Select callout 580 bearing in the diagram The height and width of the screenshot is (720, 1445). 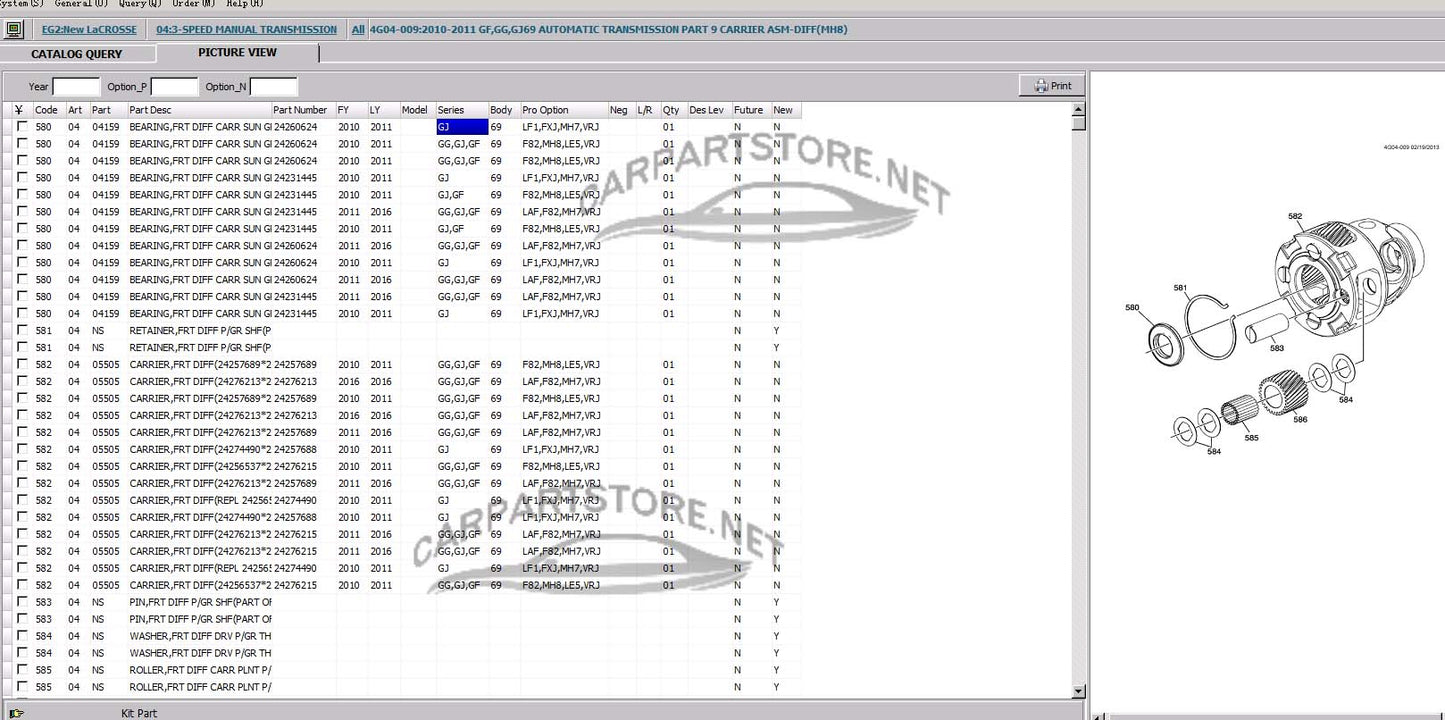(1131, 308)
